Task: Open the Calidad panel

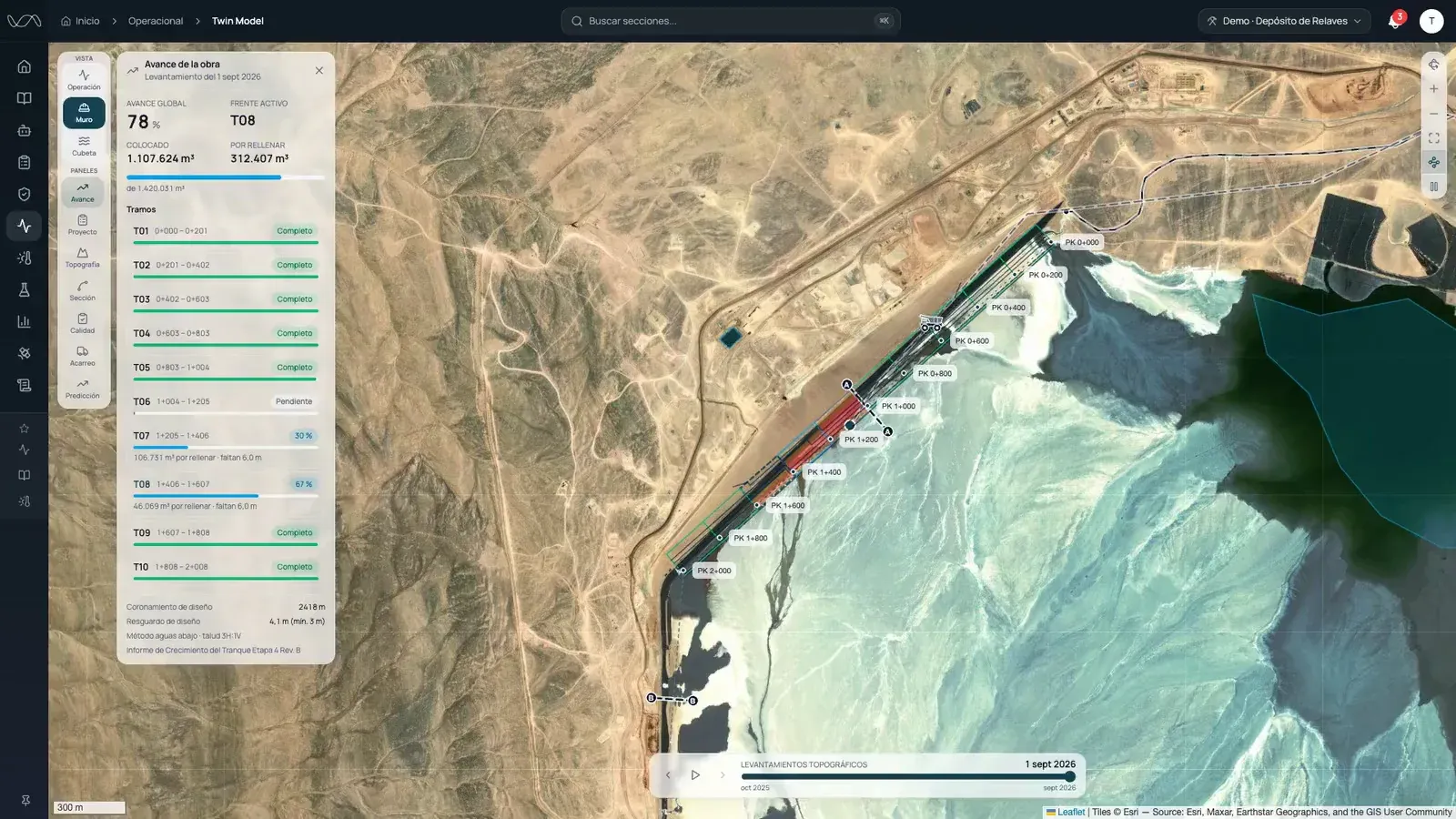Action: [x=83, y=323]
